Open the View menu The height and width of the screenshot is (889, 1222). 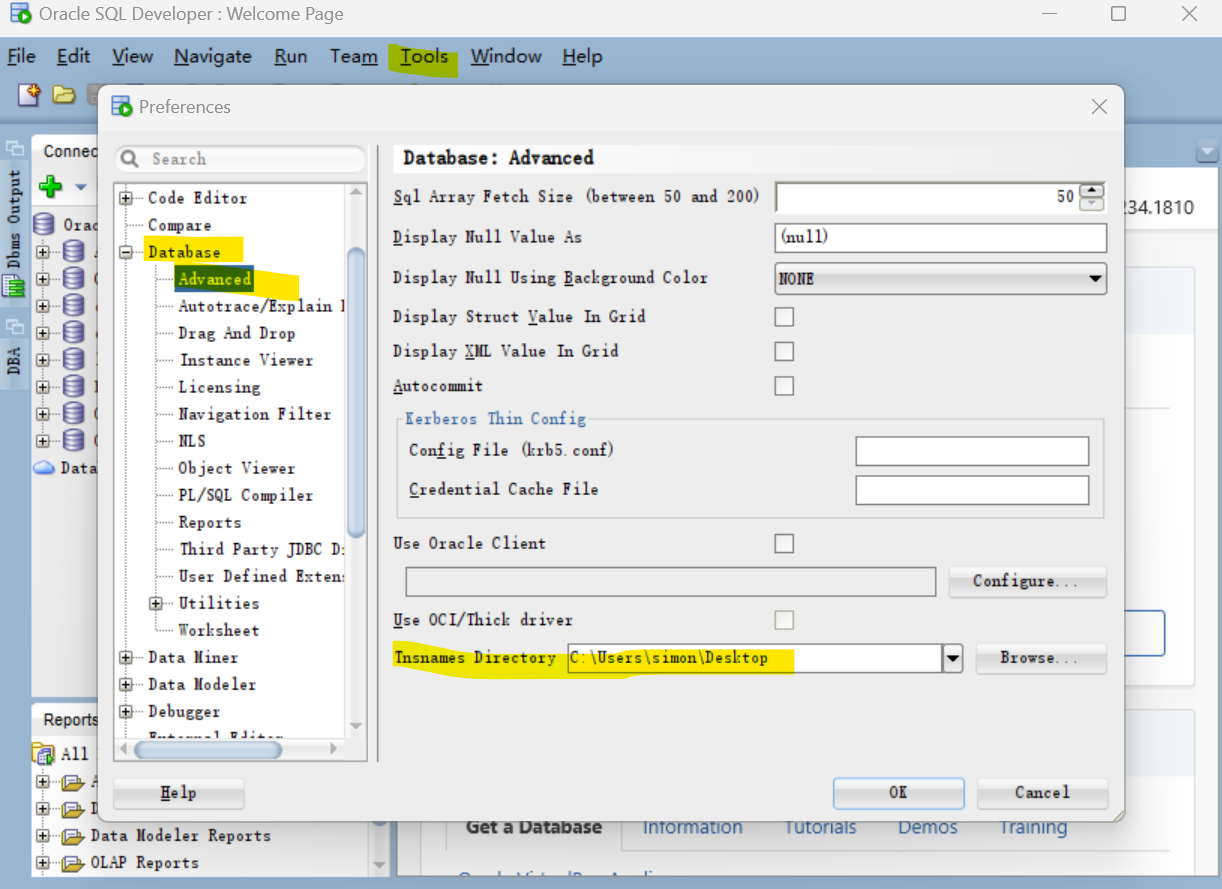coord(132,57)
